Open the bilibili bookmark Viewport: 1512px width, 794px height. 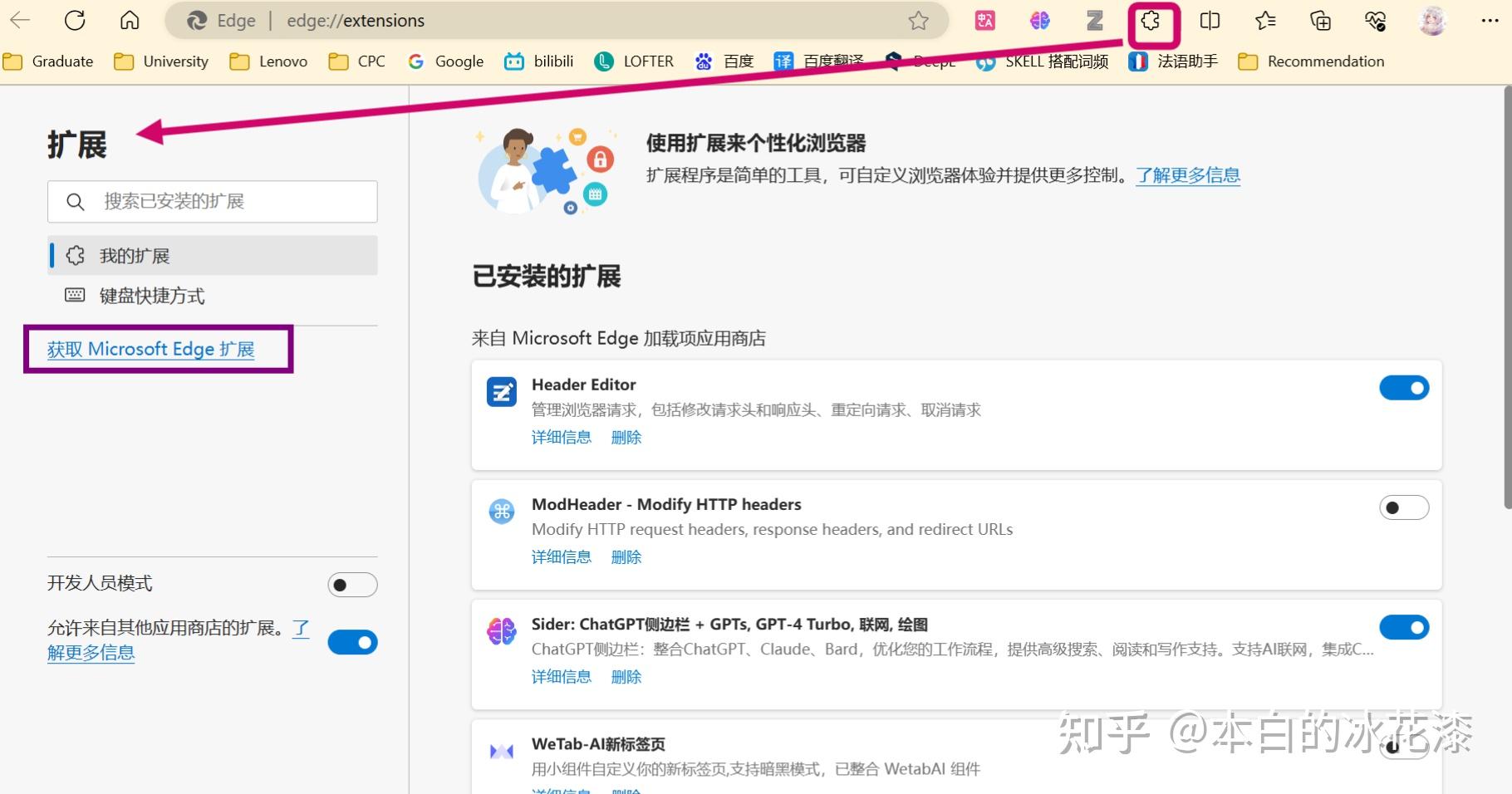539,61
